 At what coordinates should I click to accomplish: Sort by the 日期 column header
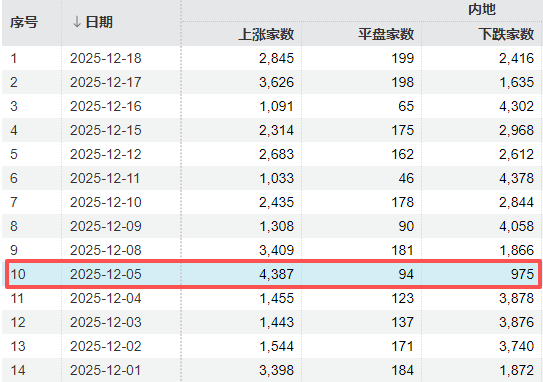pos(99,23)
